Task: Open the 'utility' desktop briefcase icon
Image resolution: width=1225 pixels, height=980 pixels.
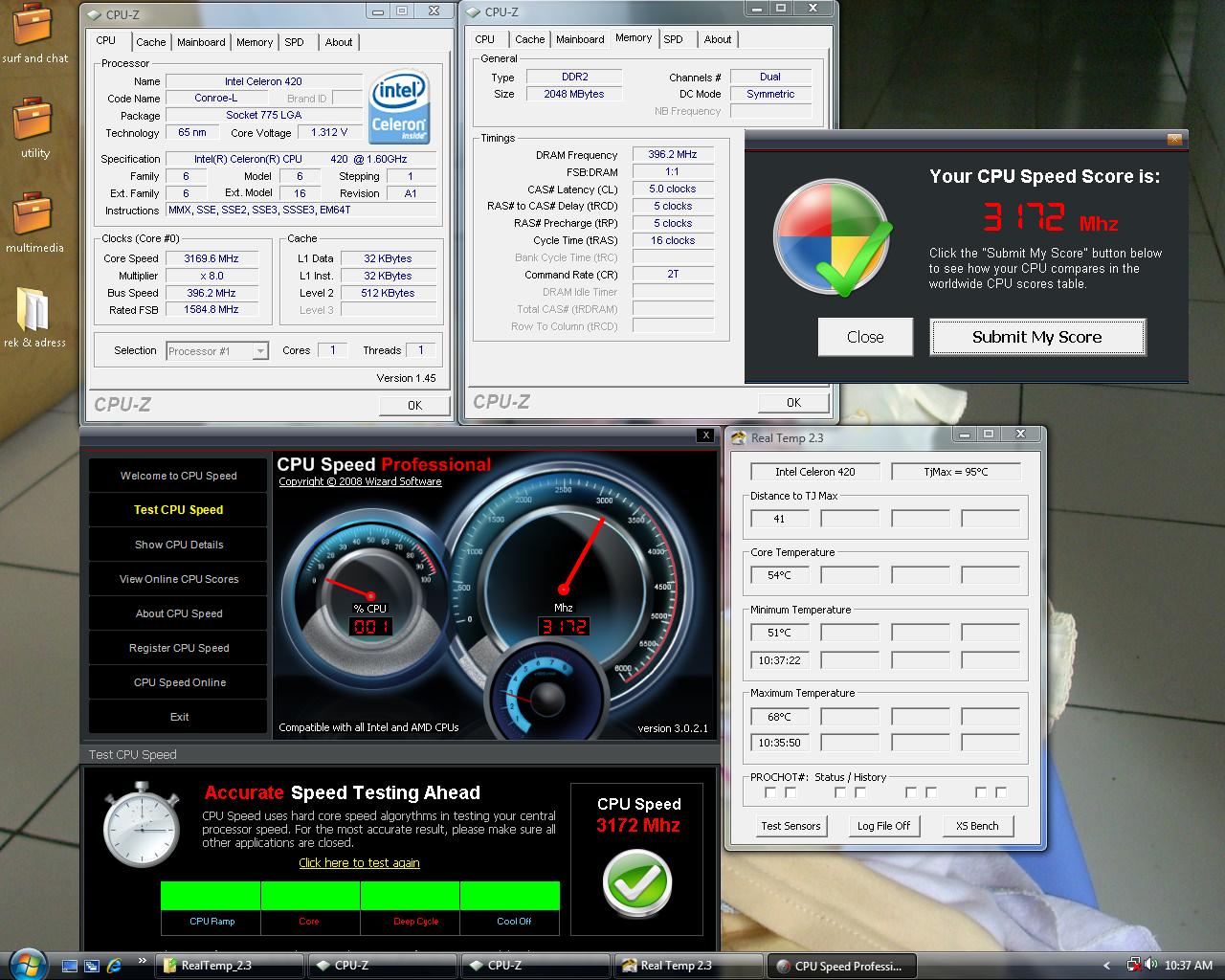Action: 33,120
